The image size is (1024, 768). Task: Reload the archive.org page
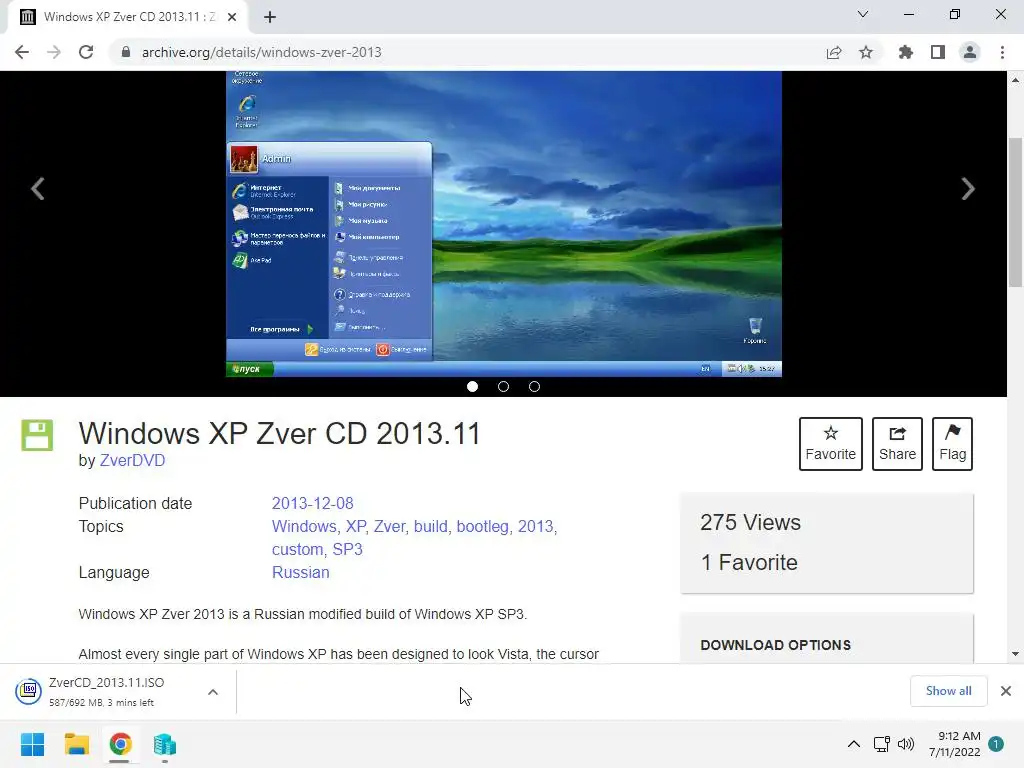click(x=86, y=52)
